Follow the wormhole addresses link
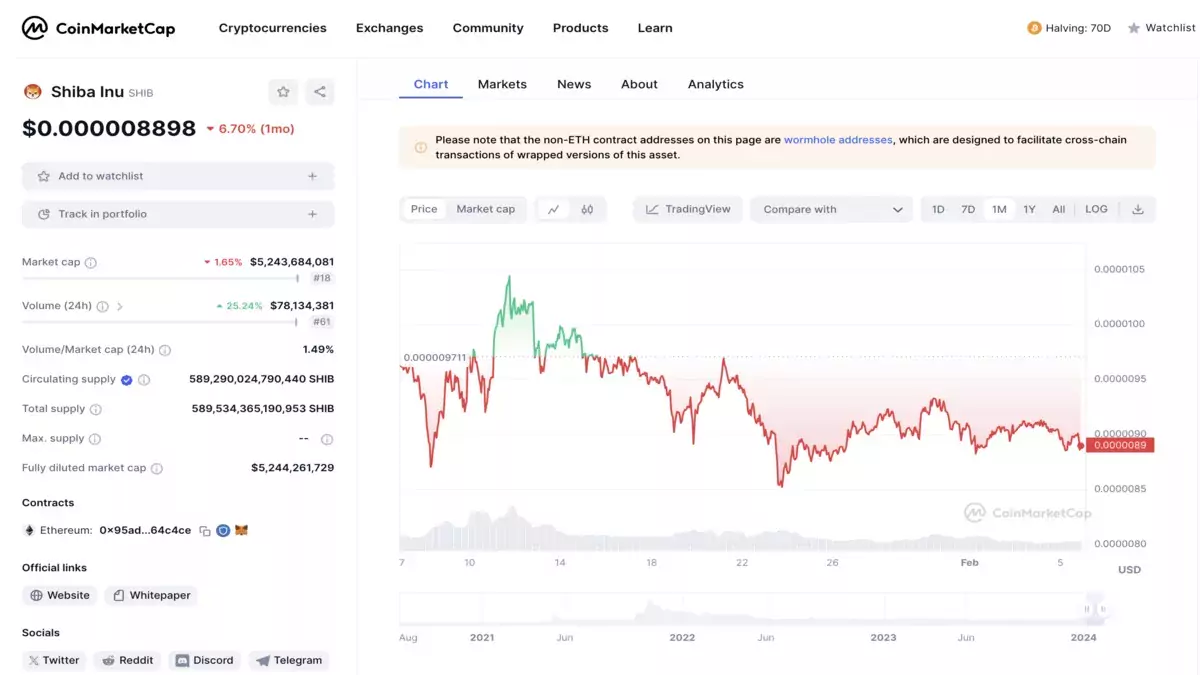This screenshot has height=675, width=1200. (838, 140)
